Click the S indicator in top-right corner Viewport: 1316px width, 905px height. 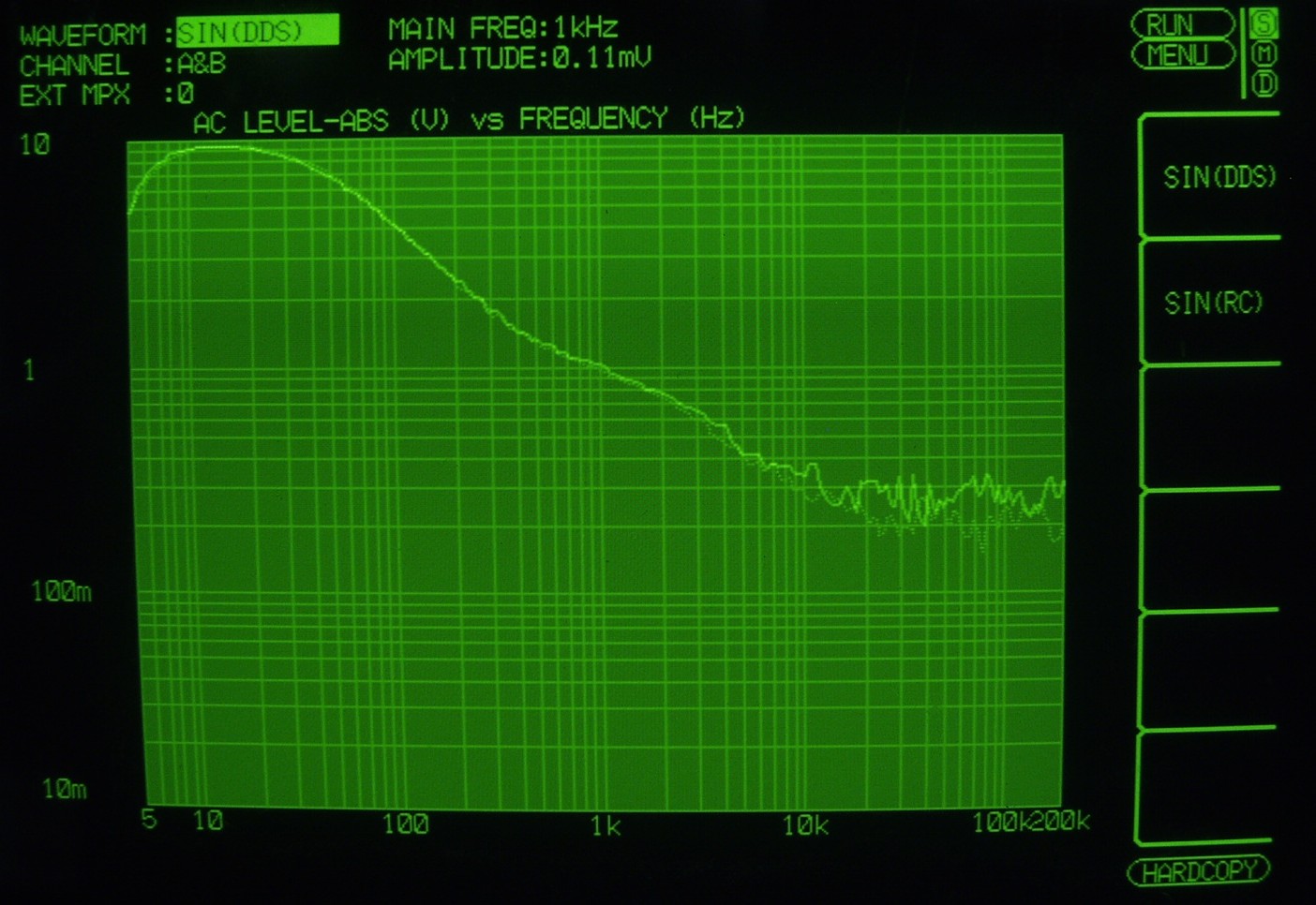click(1264, 22)
